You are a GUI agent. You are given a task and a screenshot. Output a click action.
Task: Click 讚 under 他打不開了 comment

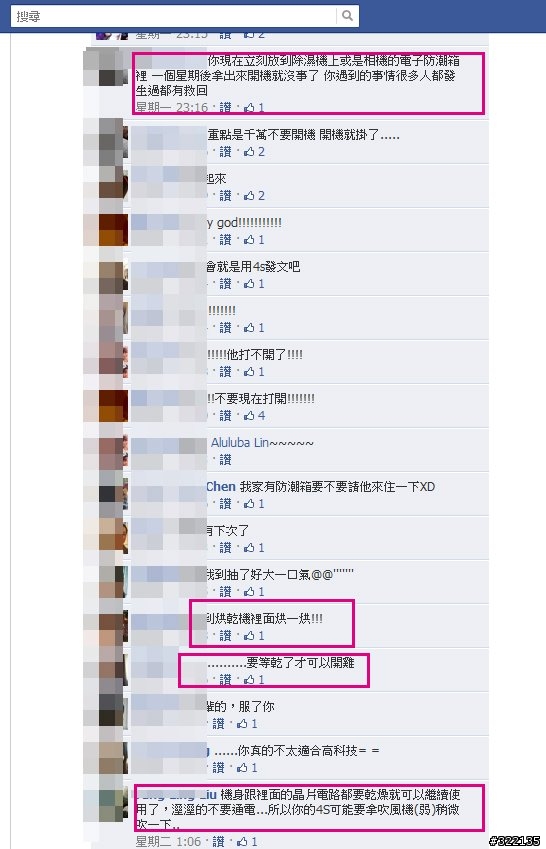tap(226, 372)
